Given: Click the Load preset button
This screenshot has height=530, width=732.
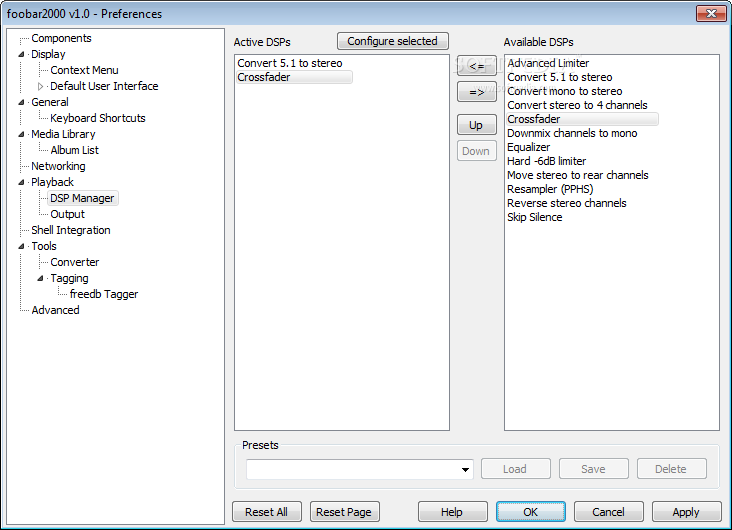Looking at the screenshot, I should point(515,469).
